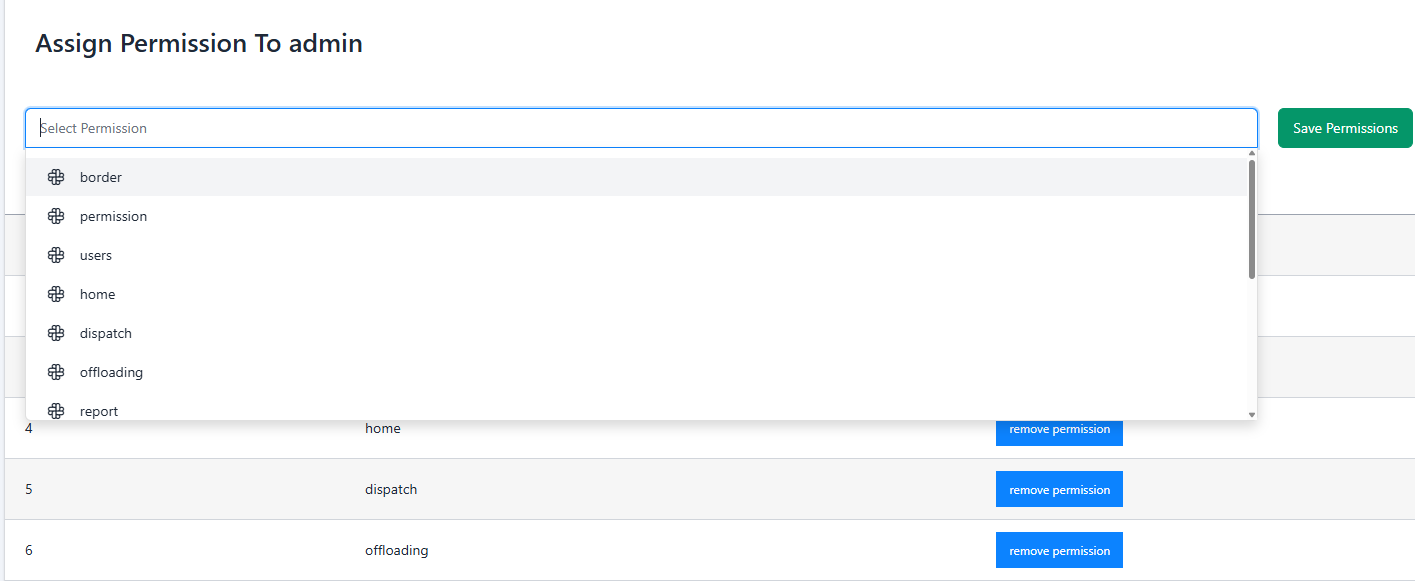1415x581 pixels.
Task: Select the dispatch dropdown option
Action: pos(106,333)
